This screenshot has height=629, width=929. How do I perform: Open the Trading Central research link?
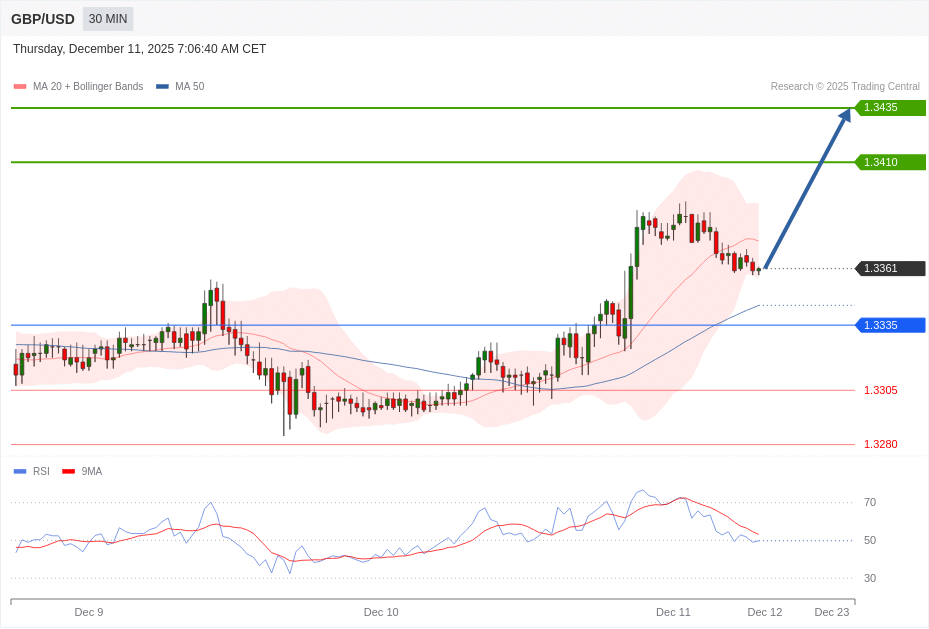pyautogui.click(x=847, y=86)
